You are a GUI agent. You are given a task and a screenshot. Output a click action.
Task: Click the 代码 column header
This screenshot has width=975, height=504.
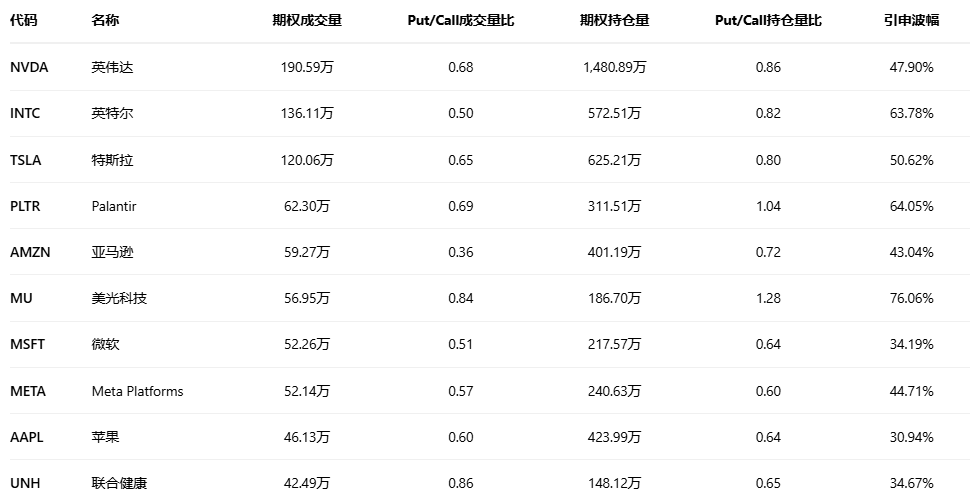click(x=24, y=20)
